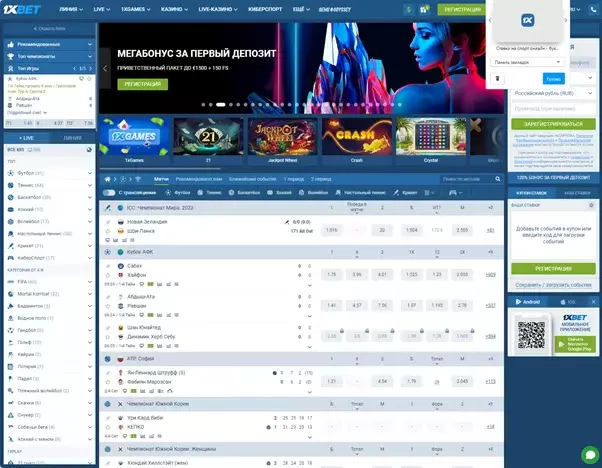Filter matches by Баскетбол in filter bar
Image resolution: width=602 pixels, height=468 pixels.
244,193
